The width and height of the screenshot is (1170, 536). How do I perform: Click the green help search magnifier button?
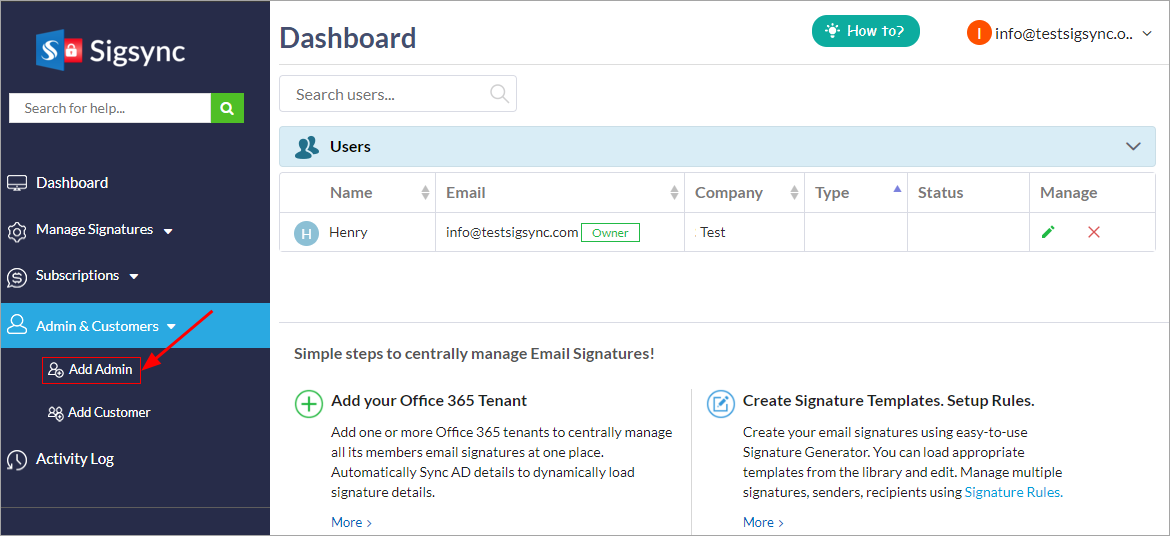pos(227,108)
